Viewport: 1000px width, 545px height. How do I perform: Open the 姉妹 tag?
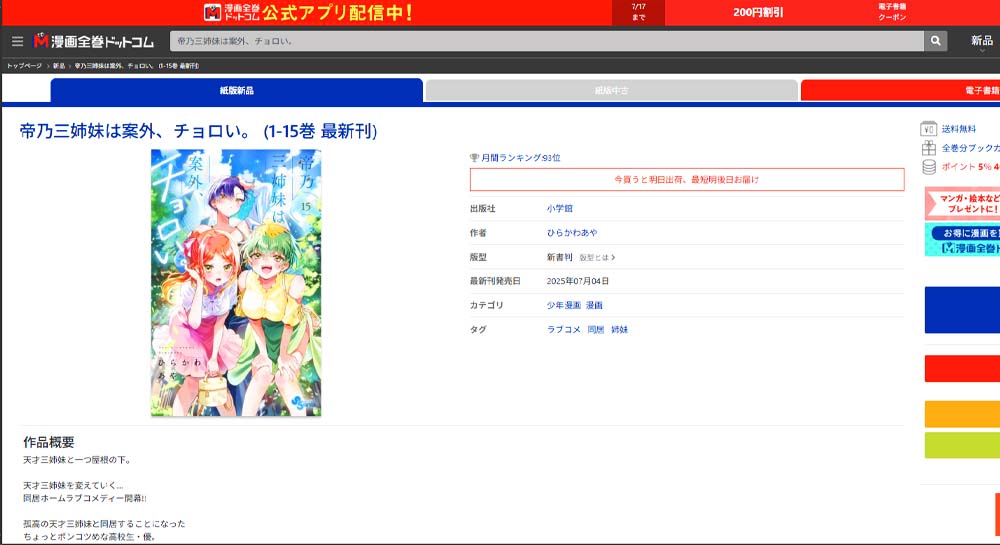click(x=619, y=330)
